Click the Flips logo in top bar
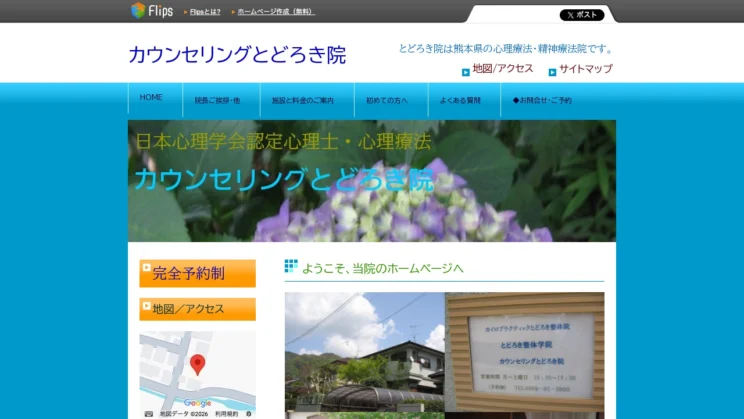744x419 pixels. click(x=152, y=10)
